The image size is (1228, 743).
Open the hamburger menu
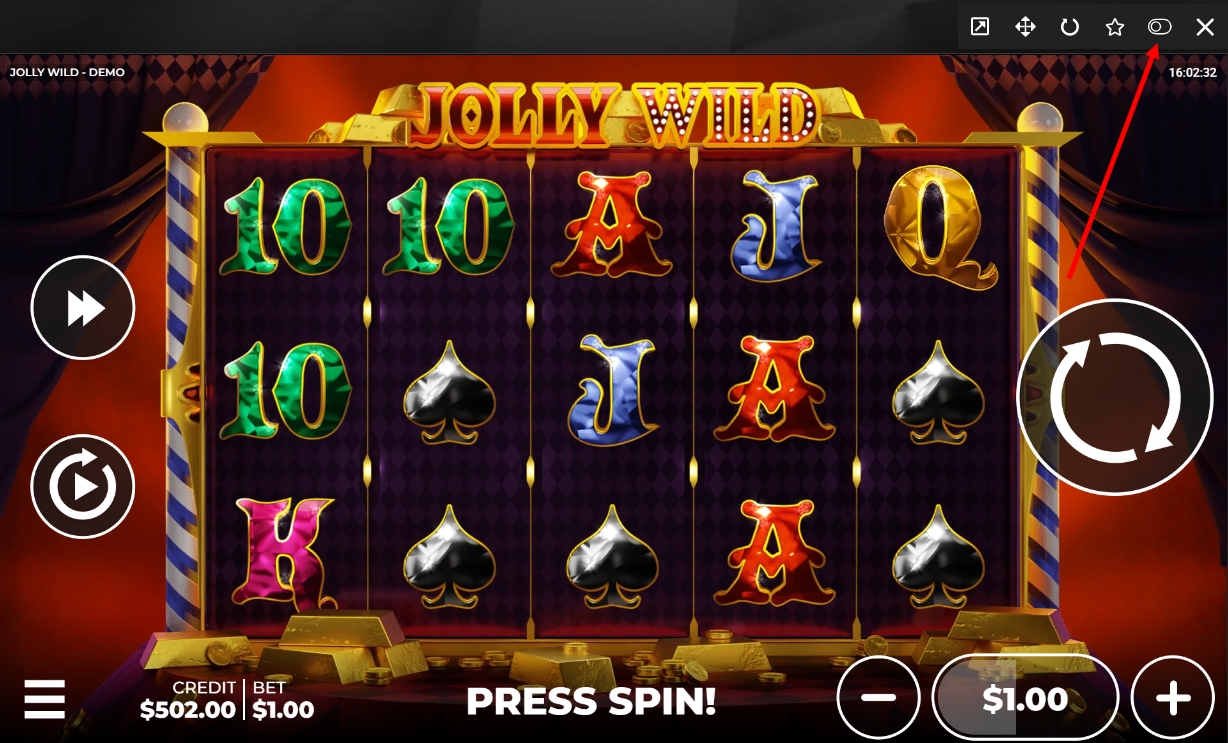pos(45,699)
